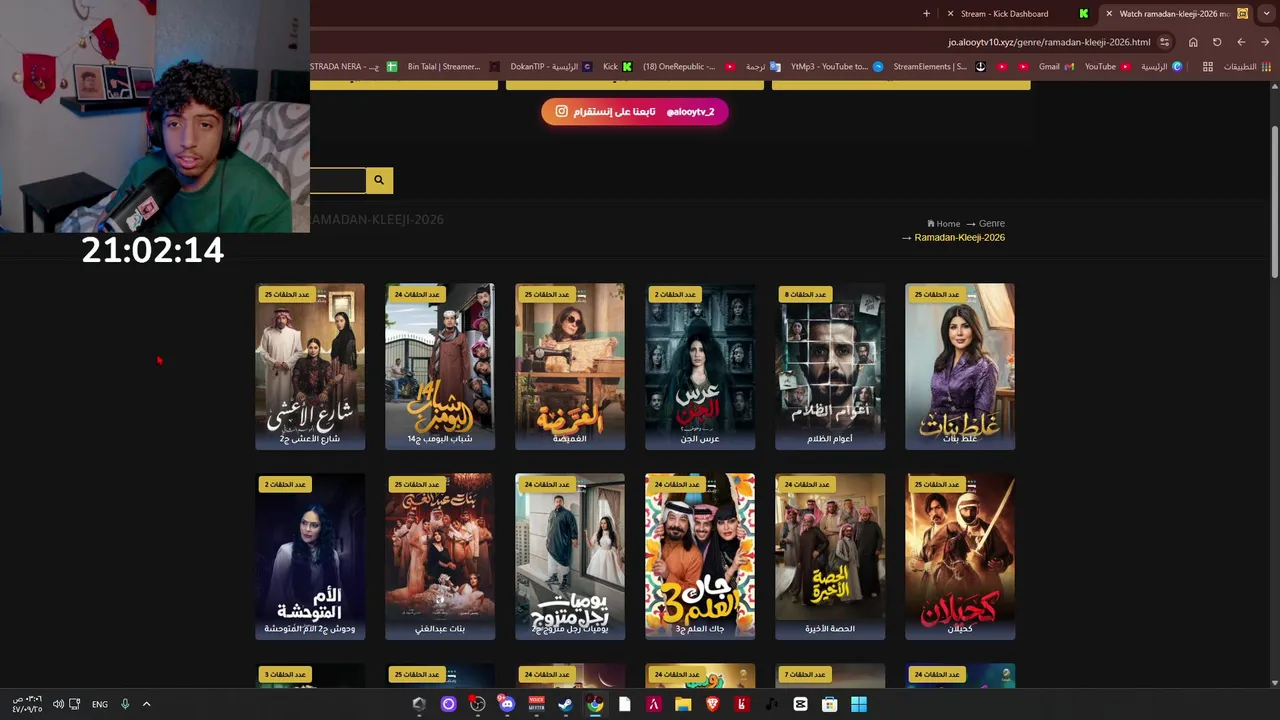This screenshot has height=720, width=1280.
Task: Close the Watch ramadan-kleeji-2026 tab
Action: [x=1109, y=14]
